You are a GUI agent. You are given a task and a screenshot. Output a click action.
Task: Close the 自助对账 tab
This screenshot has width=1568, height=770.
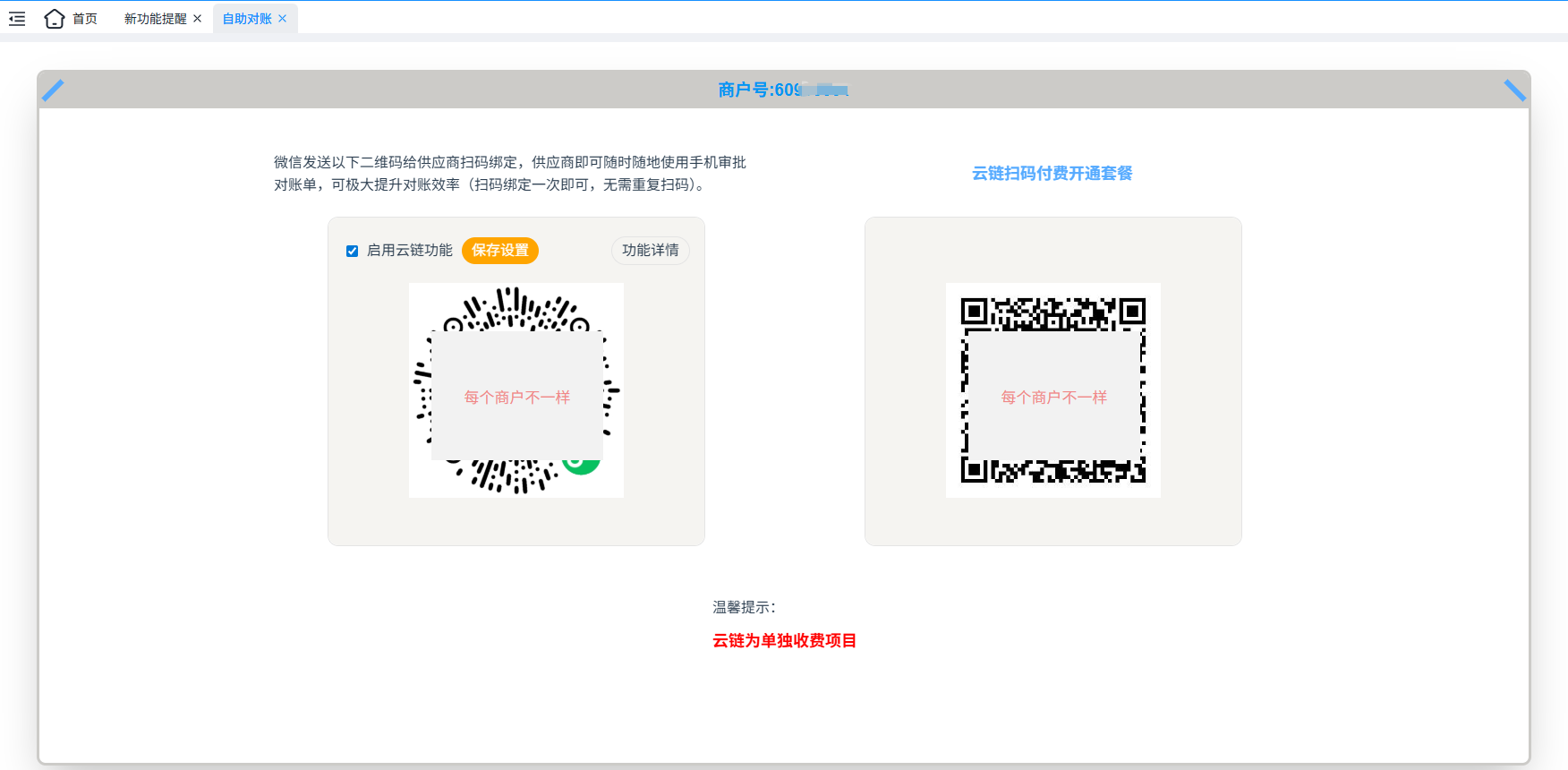pyautogui.click(x=283, y=19)
